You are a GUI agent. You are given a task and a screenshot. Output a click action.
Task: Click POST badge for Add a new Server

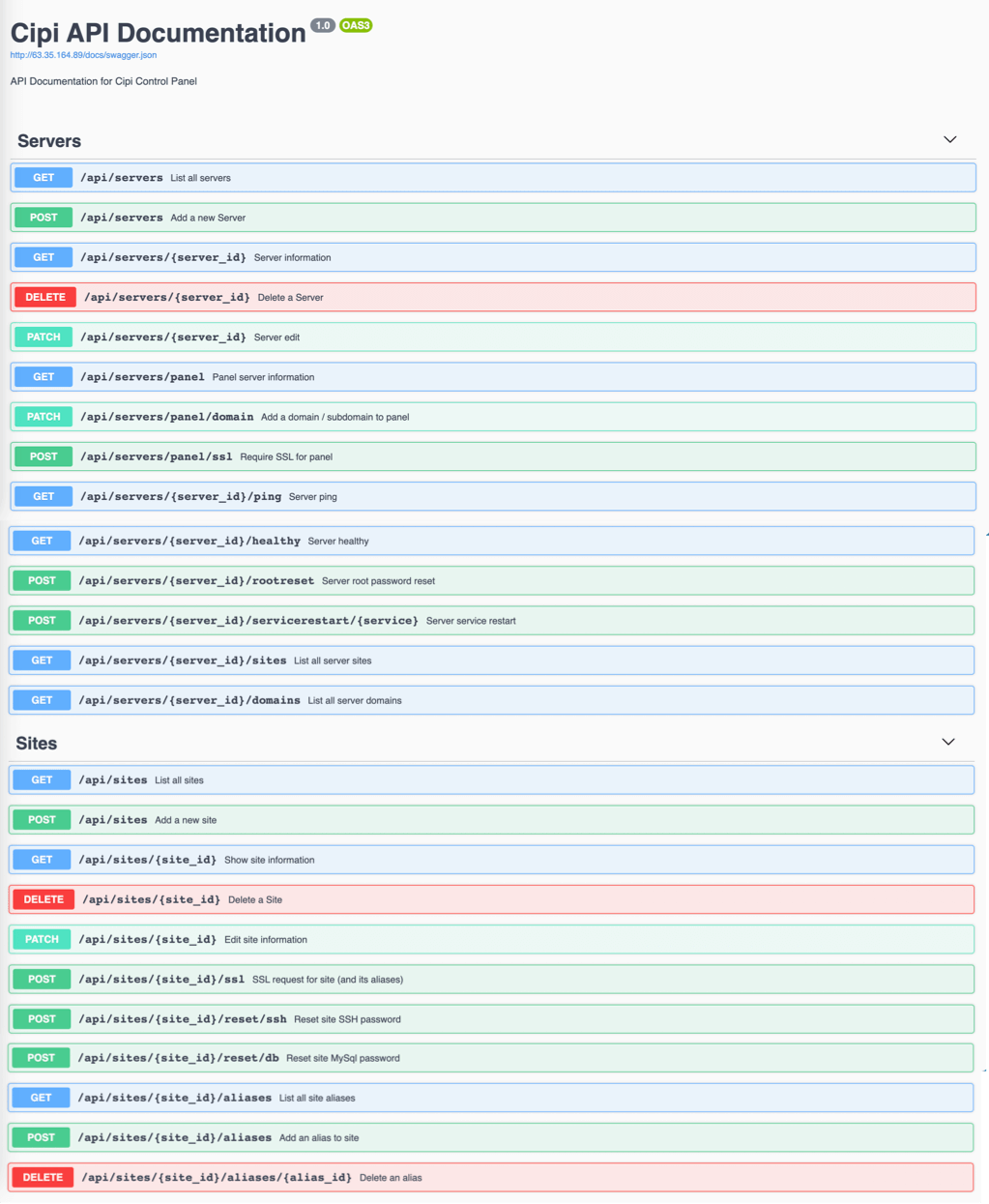(x=44, y=218)
